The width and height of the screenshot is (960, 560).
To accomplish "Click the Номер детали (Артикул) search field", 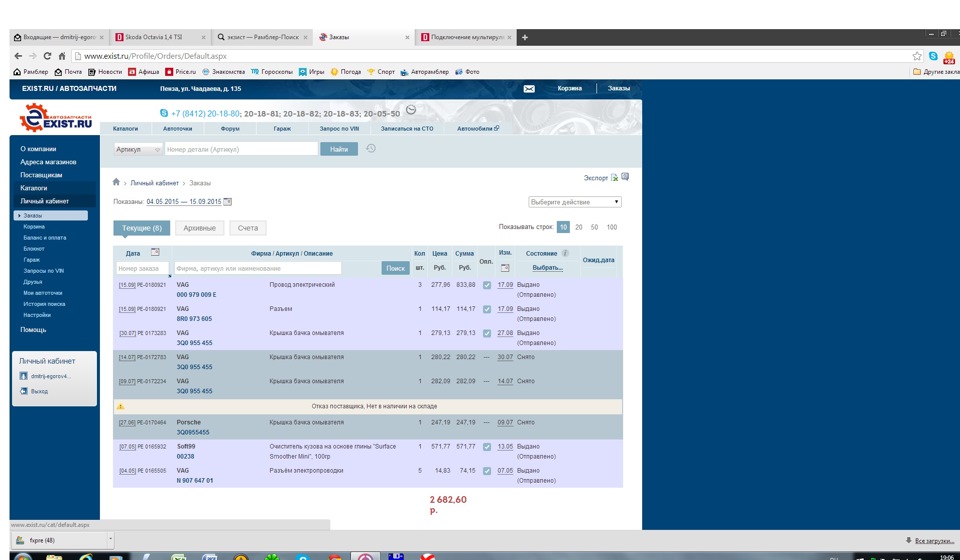I will [x=241, y=149].
